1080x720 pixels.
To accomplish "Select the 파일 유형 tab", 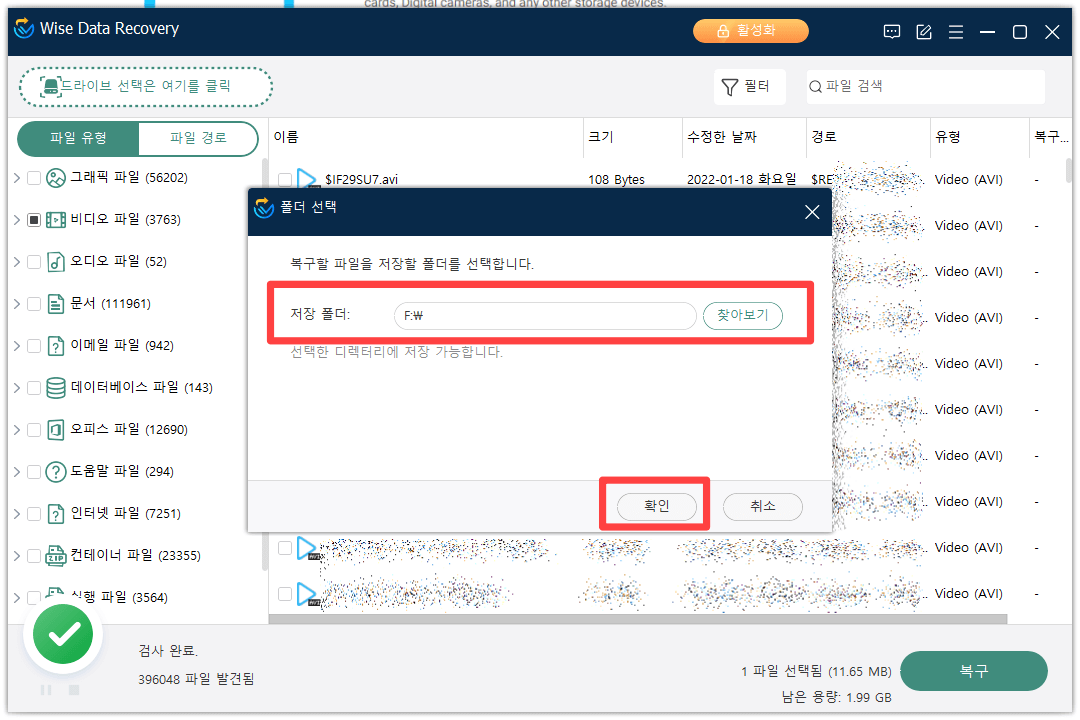I will click(77, 139).
